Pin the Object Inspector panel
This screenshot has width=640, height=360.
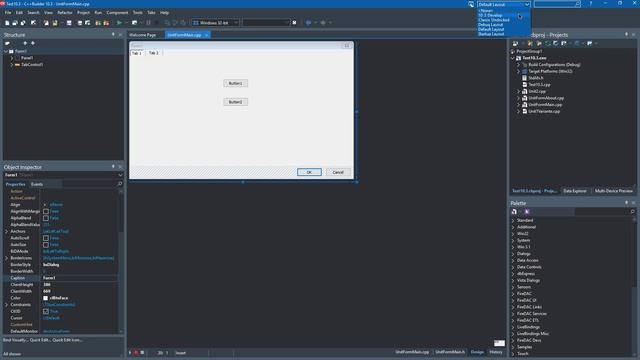tap(113, 167)
